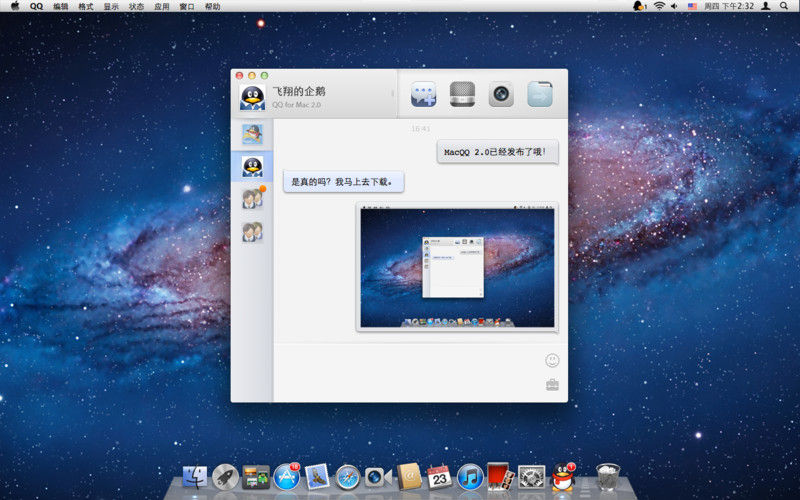Click the '是真的吗?我马上去下载。' message bubble
The image size is (800, 500).
point(343,182)
